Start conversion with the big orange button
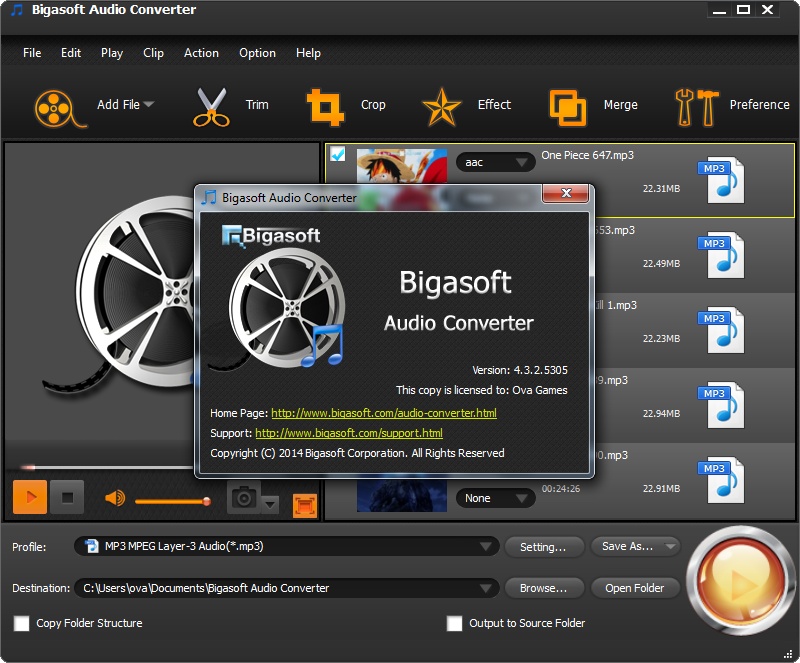Viewport: 800px width, 663px height. [740, 580]
